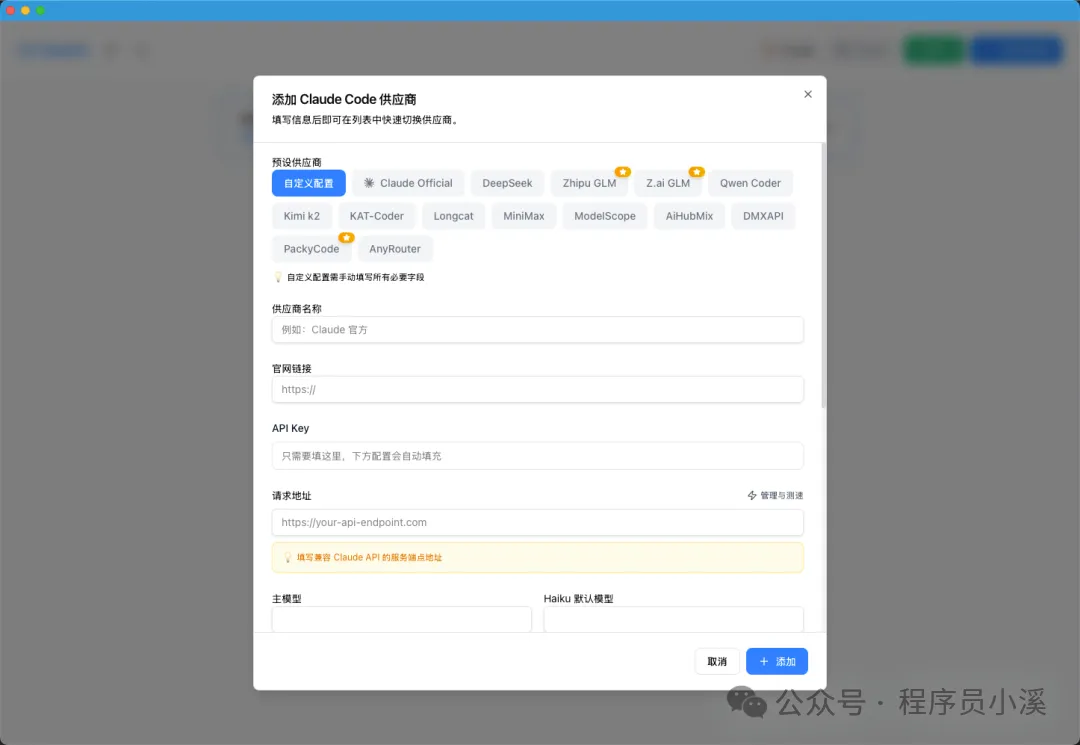Choose the Kimi k2 preset
The height and width of the screenshot is (745, 1080).
[301, 216]
